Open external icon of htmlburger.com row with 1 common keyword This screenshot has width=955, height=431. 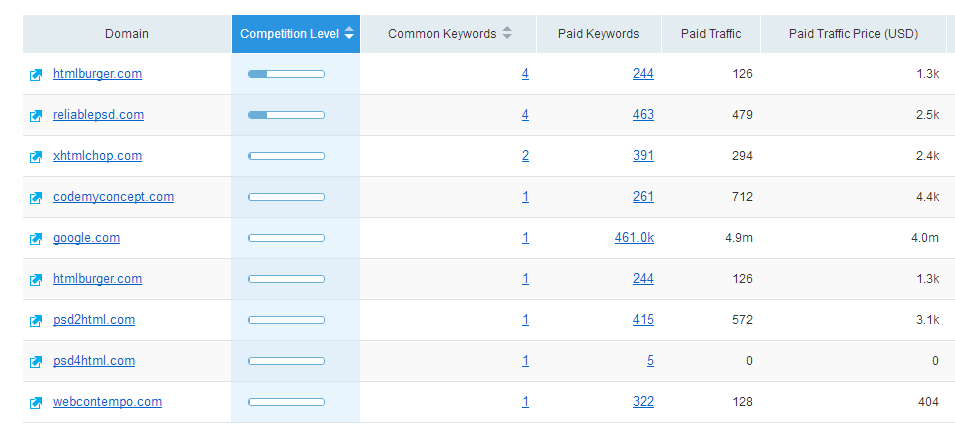(36, 279)
